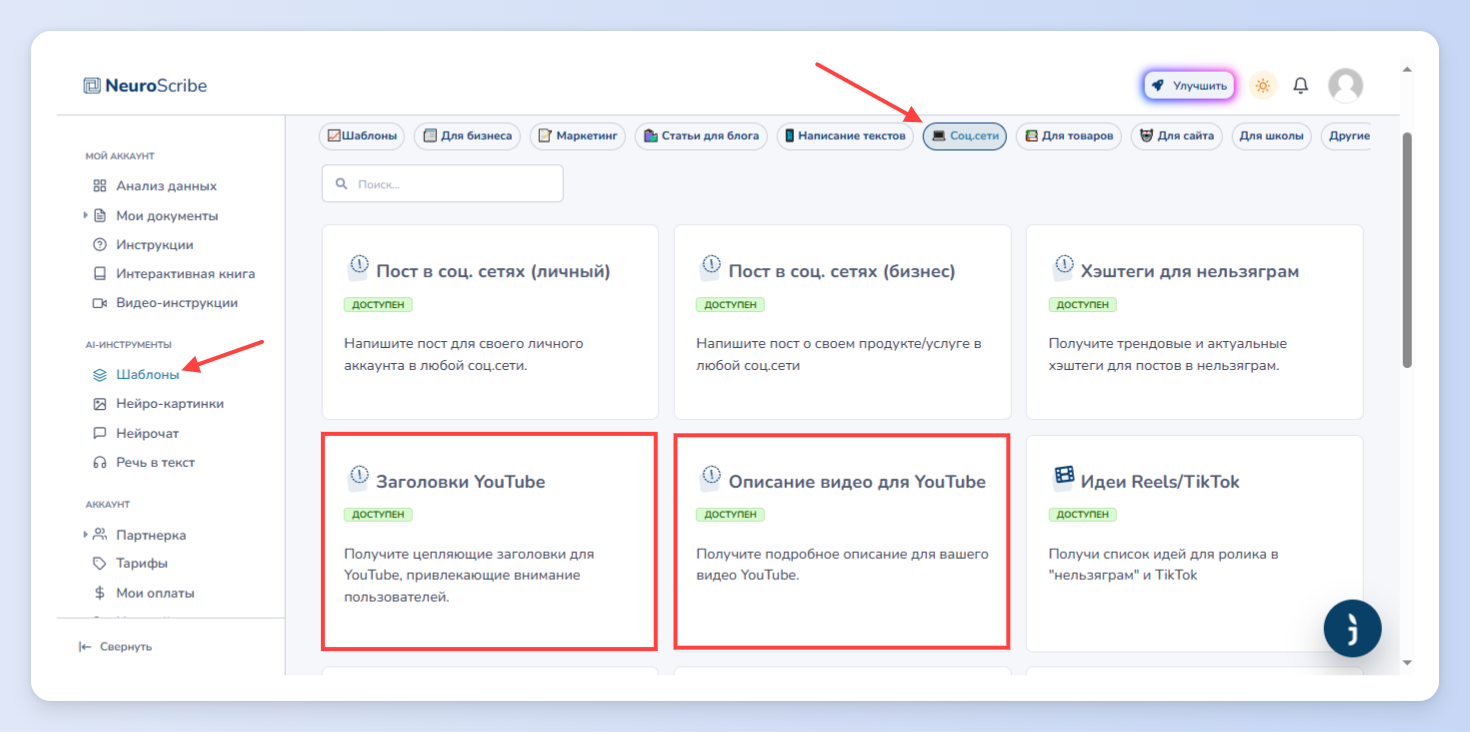1470x732 pixels.
Task: Click the Улучшить upgrade button
Action: tap(1189, 86)
